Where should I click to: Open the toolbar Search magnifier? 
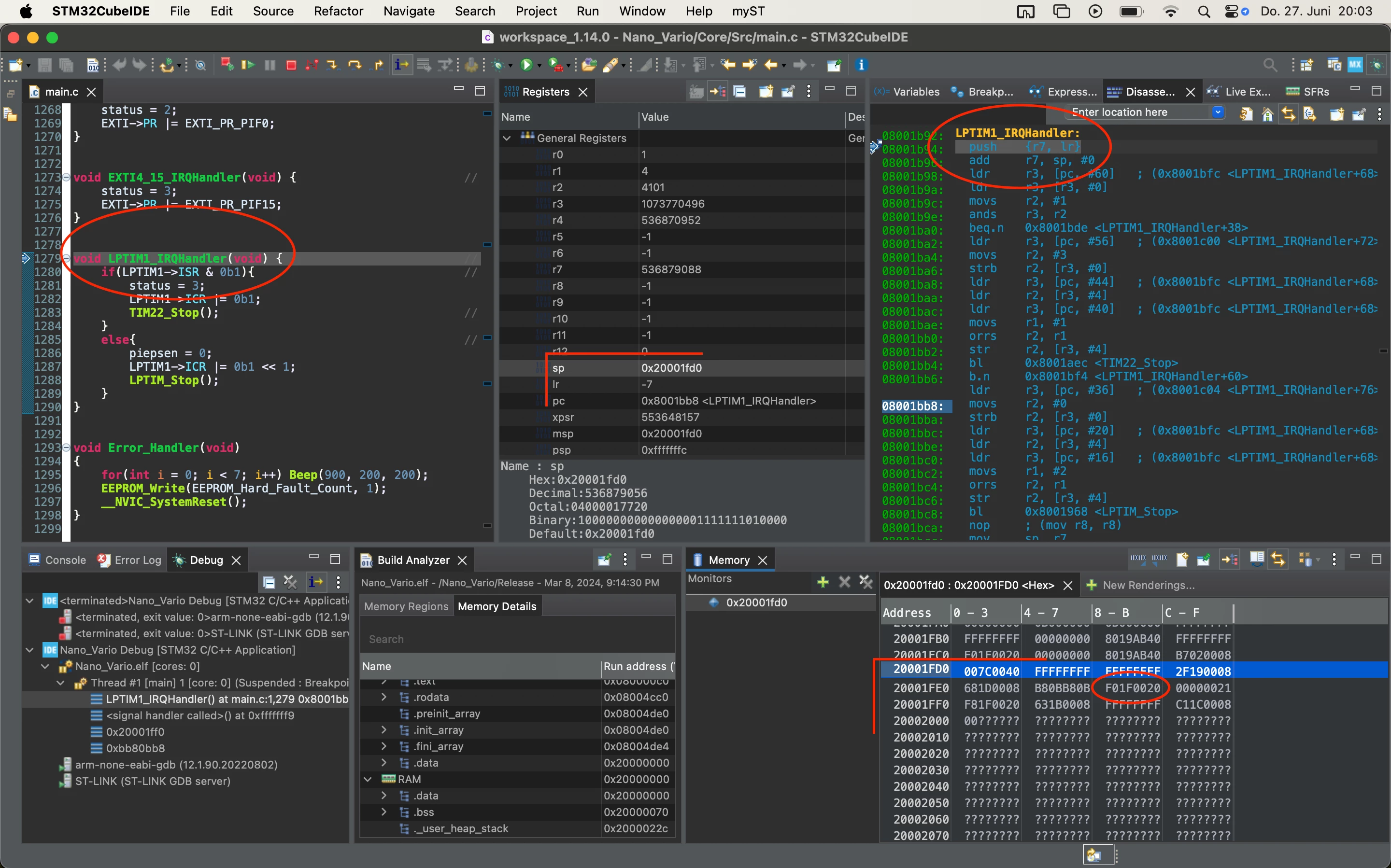[1270, 65]
